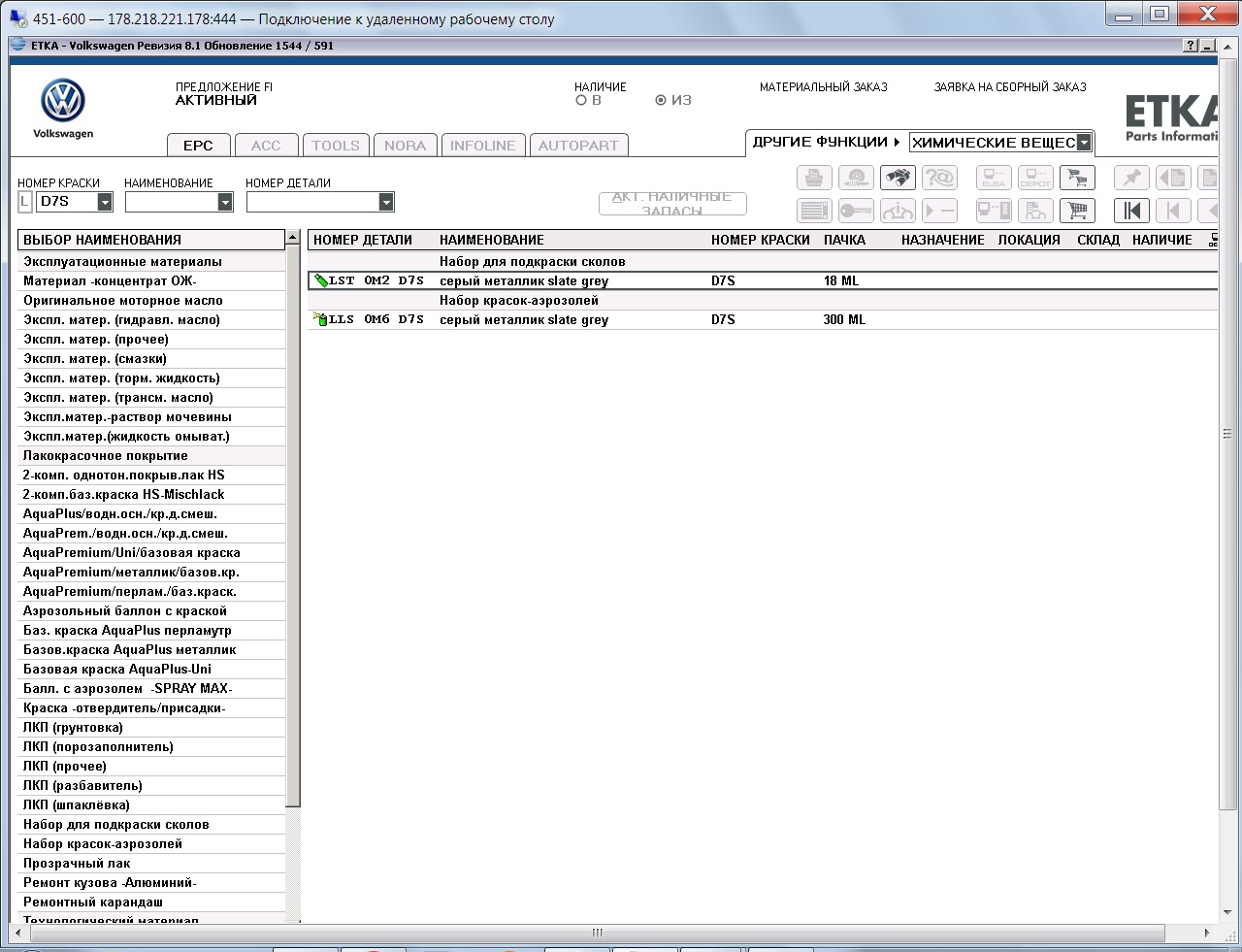1242x952 pixels.
Task: Click the spray can icon on LLS row
Action: tap(320, 319)
